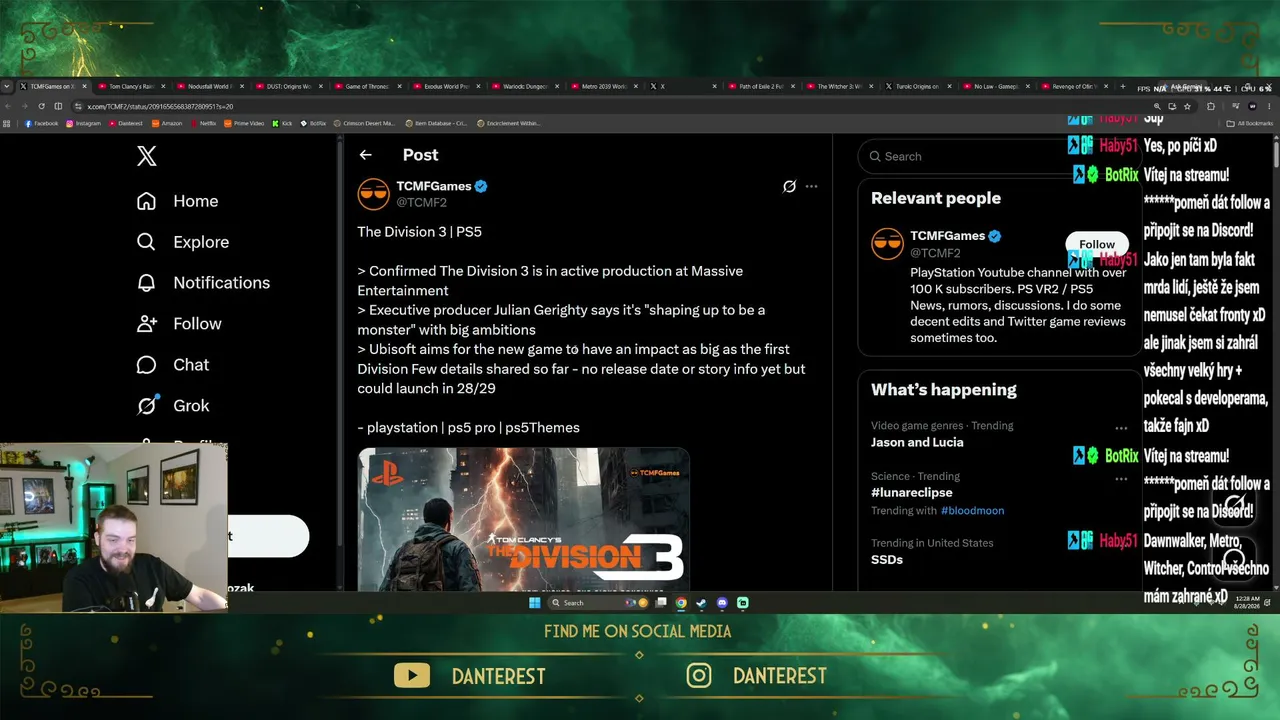
Task: Open the Follow sidebar item
Action: [179, 324]
